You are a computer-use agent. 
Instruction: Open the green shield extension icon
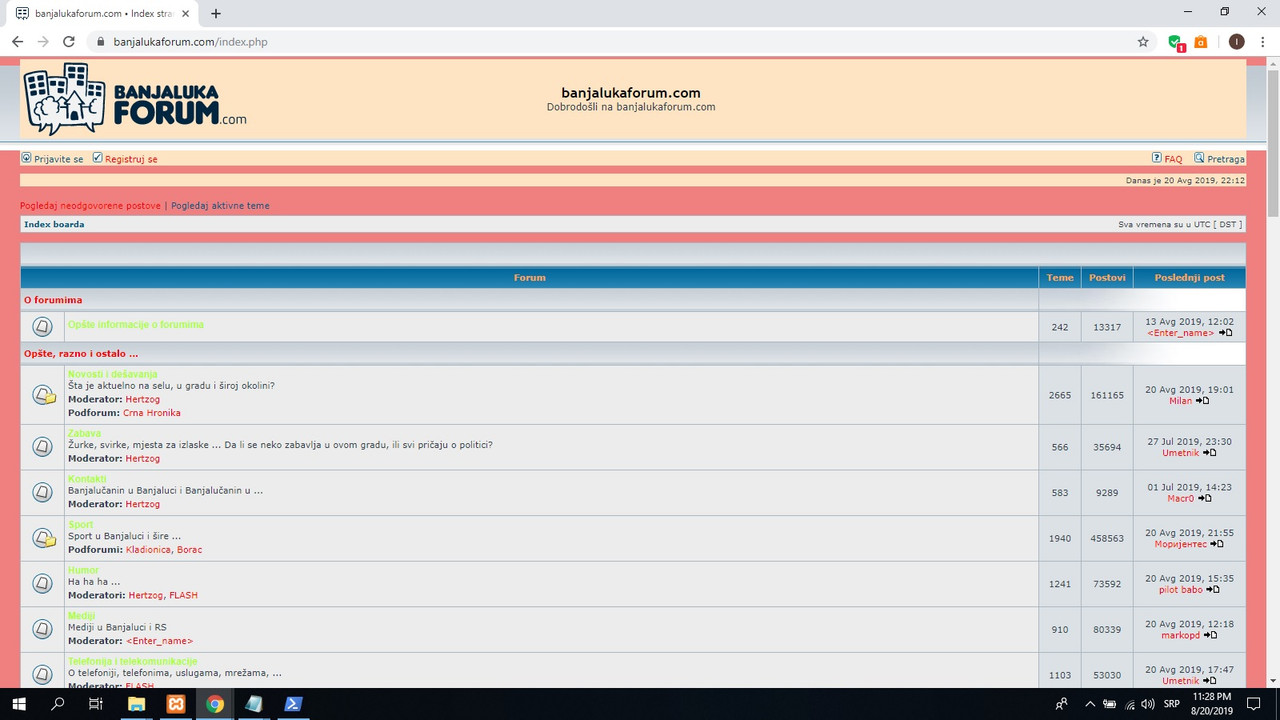click(x=1176, y=42)
